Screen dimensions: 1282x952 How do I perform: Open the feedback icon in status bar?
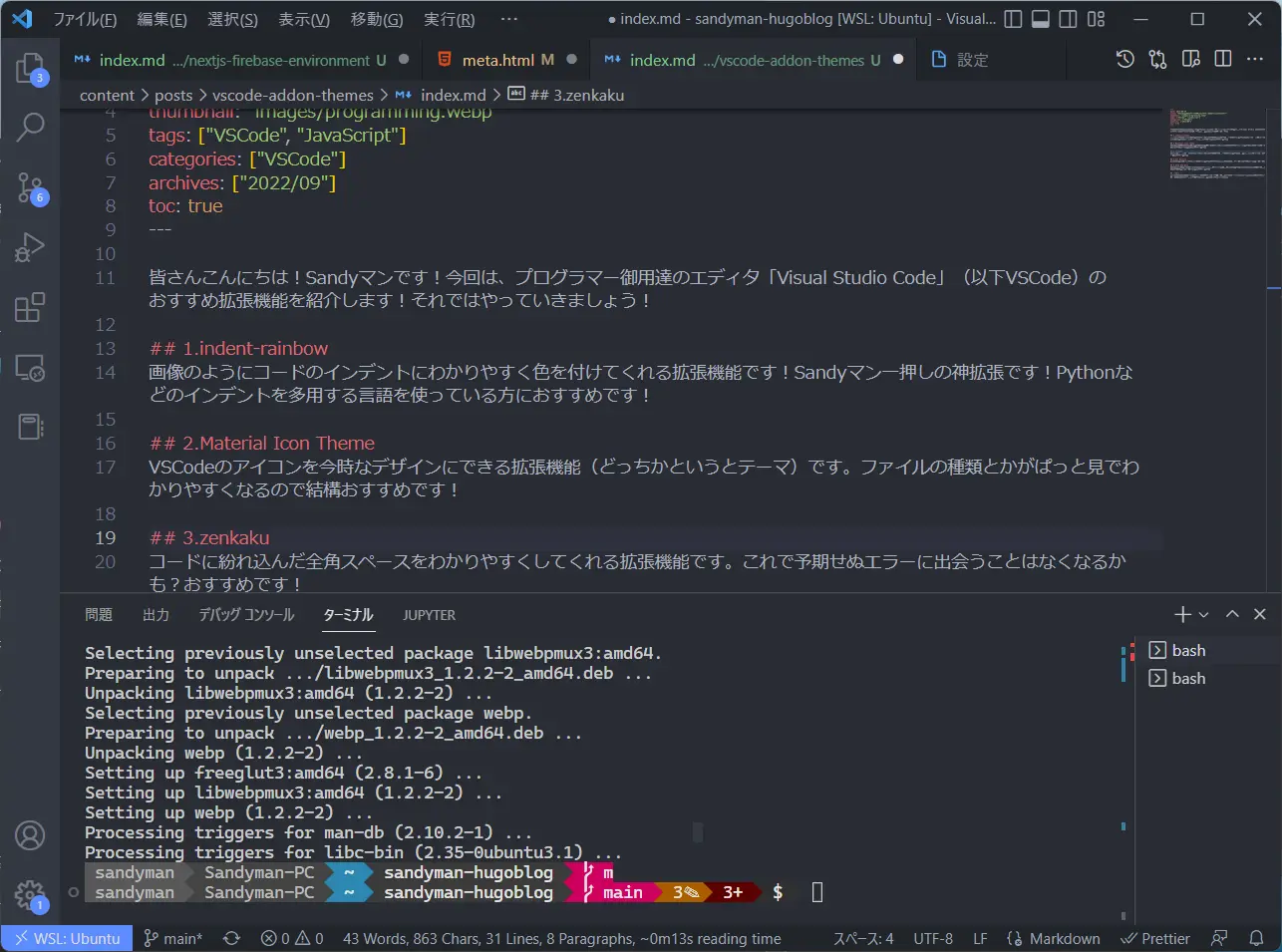coord(1219,938)
